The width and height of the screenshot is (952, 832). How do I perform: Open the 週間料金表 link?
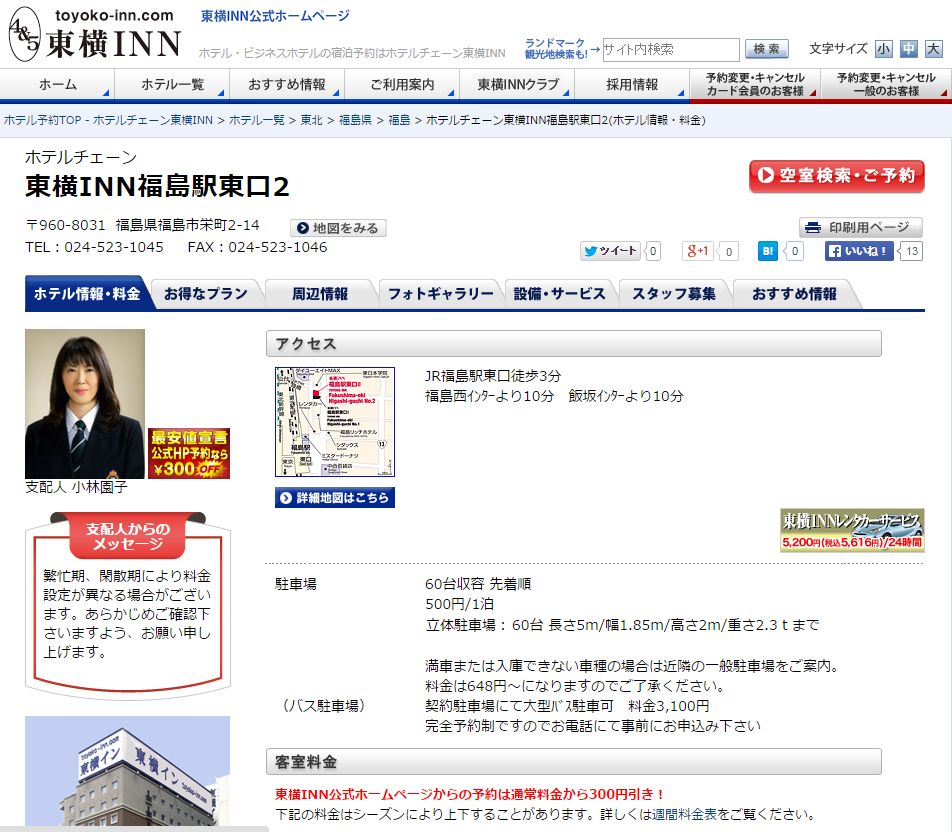(685, 814)
